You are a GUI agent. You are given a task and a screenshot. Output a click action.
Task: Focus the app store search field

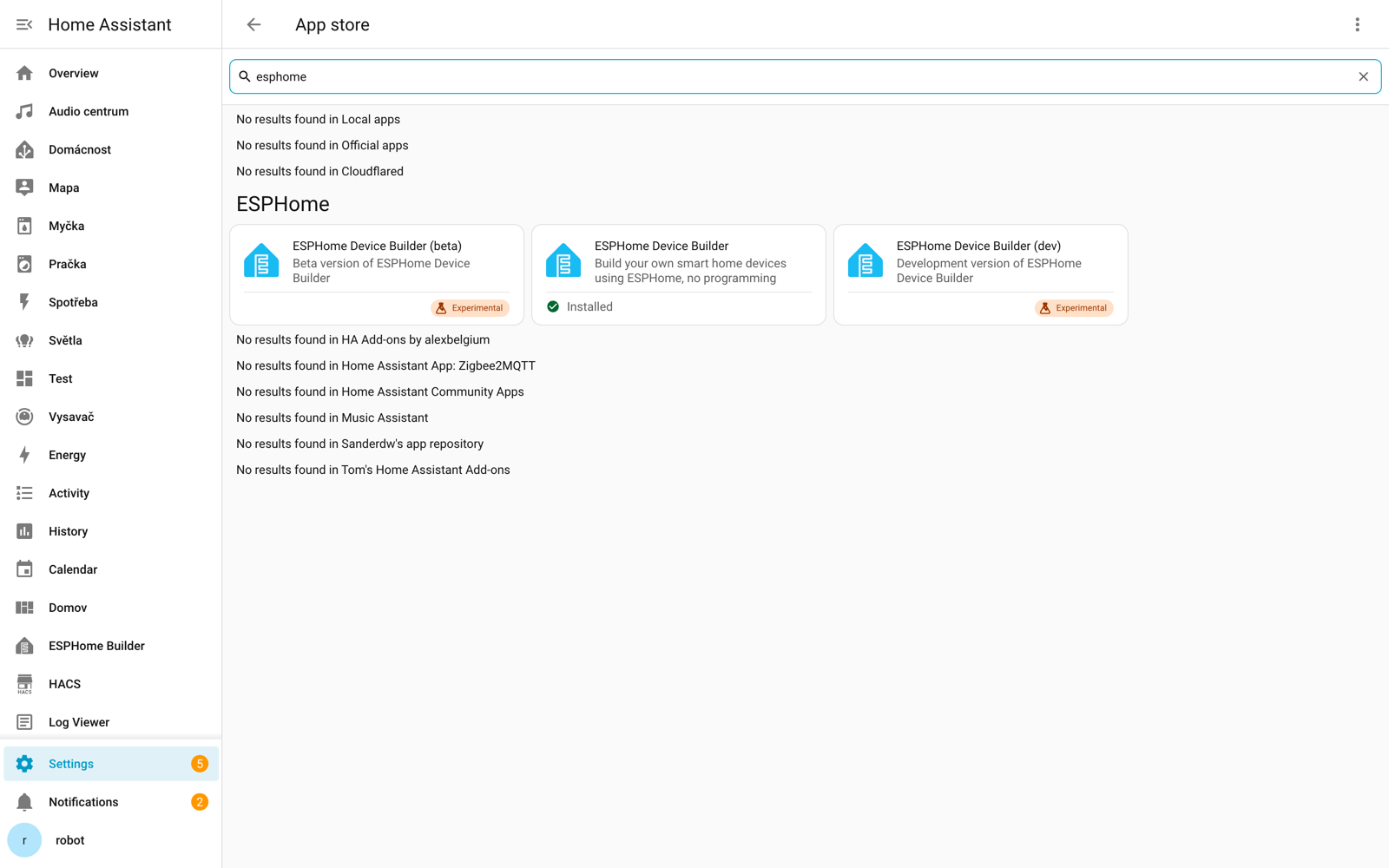(805, 76)
